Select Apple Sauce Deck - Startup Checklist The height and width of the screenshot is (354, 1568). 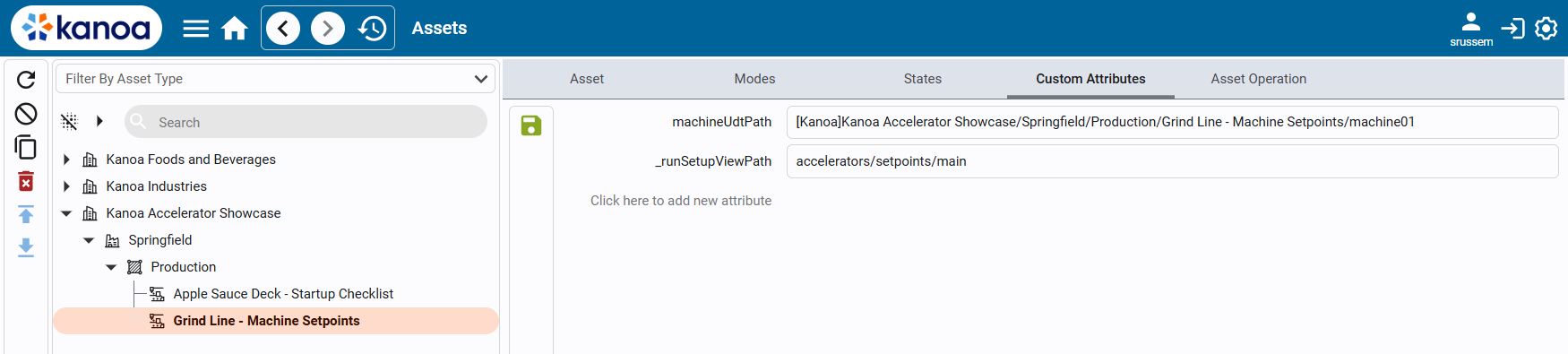pyautogui.click(x=283, y=294)
